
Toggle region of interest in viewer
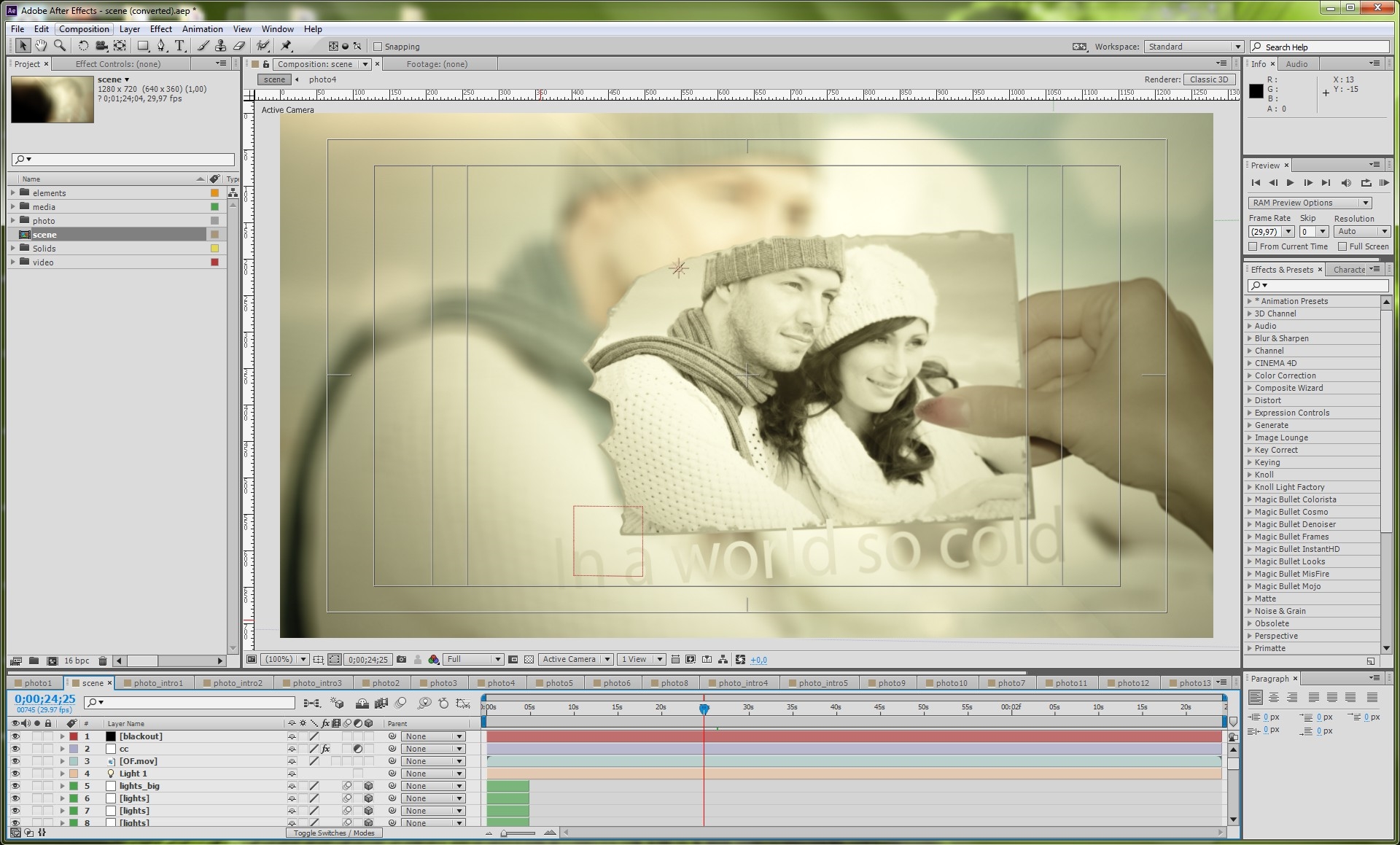335,660
